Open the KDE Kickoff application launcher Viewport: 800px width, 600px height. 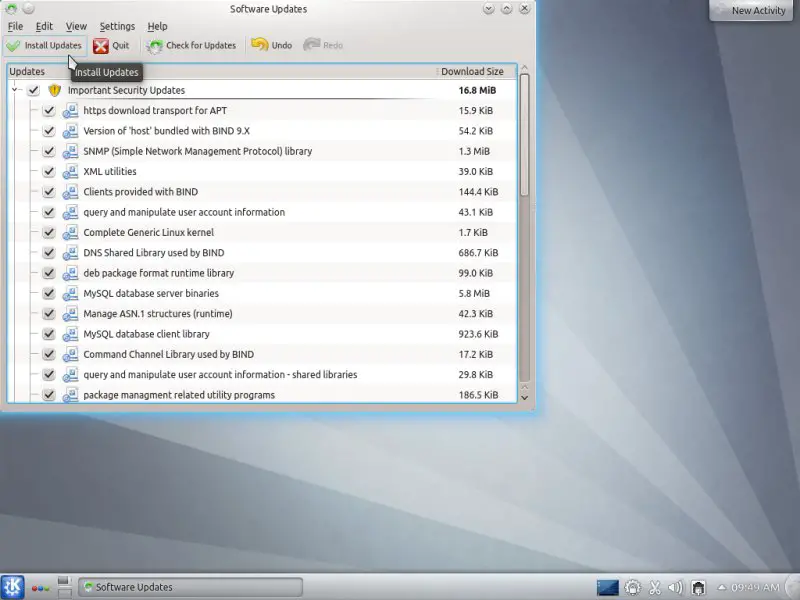point(12,587)
